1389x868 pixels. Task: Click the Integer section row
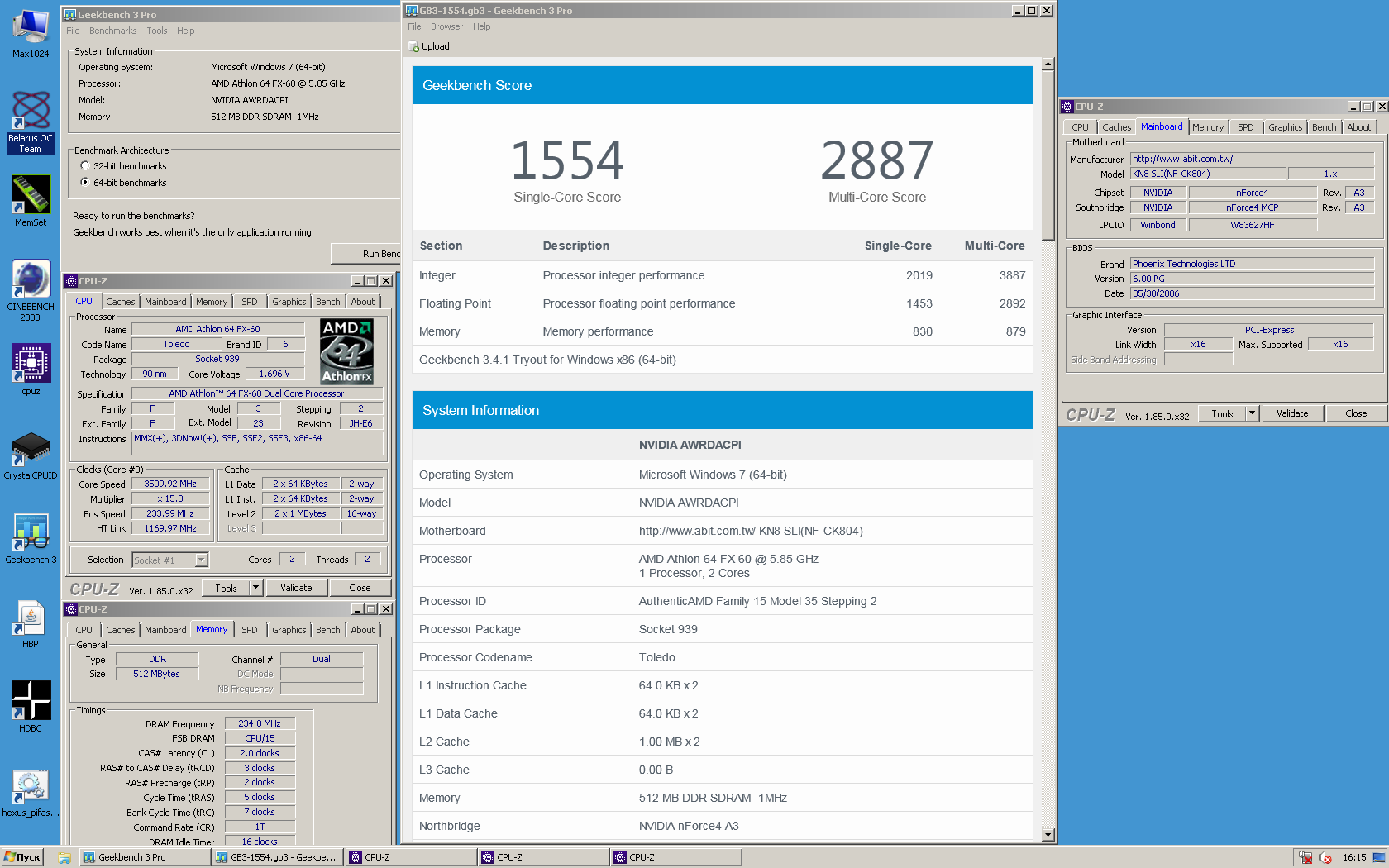click(723, 275)
